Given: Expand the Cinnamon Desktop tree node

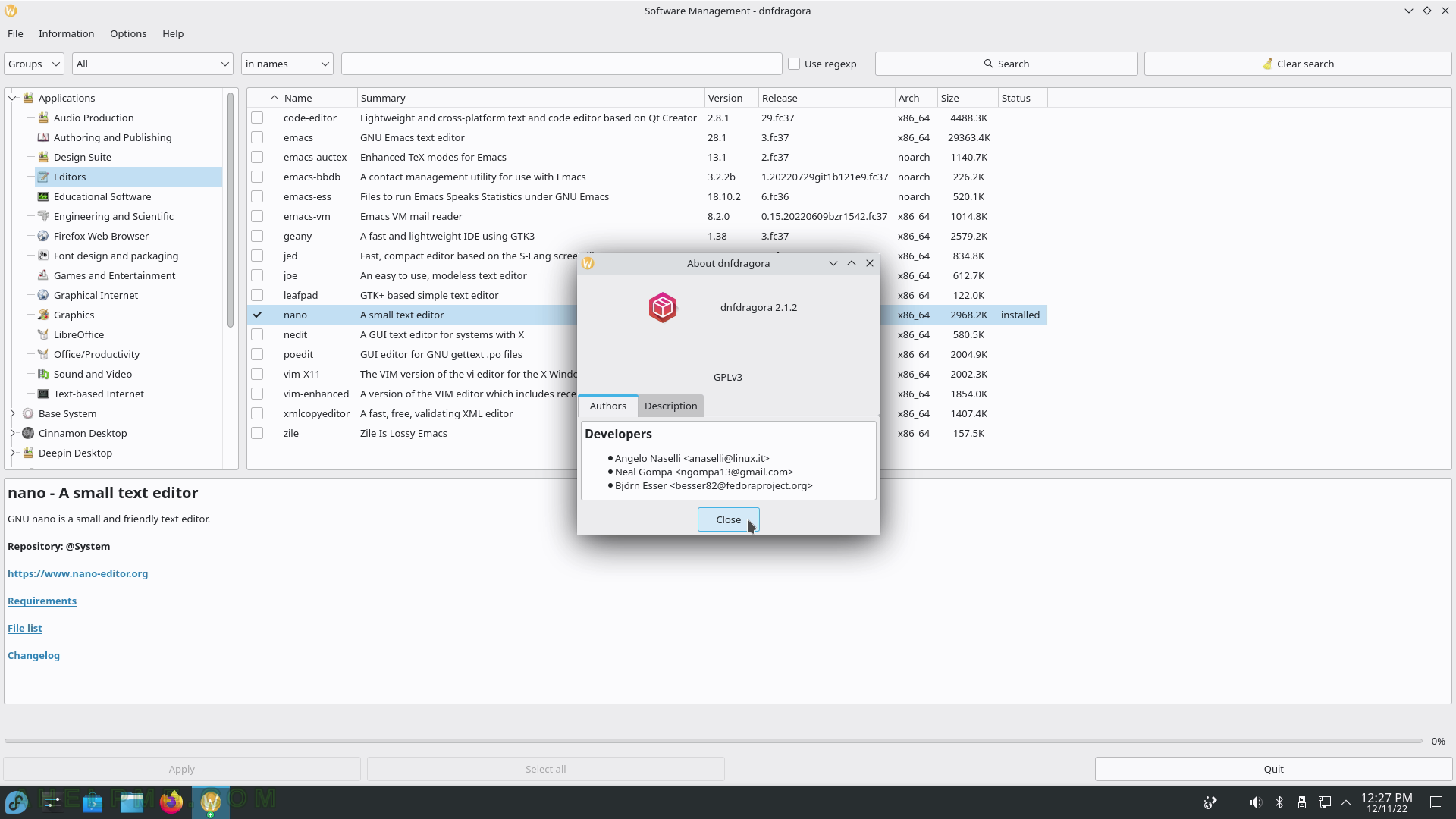Looking at the screenshot, I should pyautogui.click(x=13, y=433).
